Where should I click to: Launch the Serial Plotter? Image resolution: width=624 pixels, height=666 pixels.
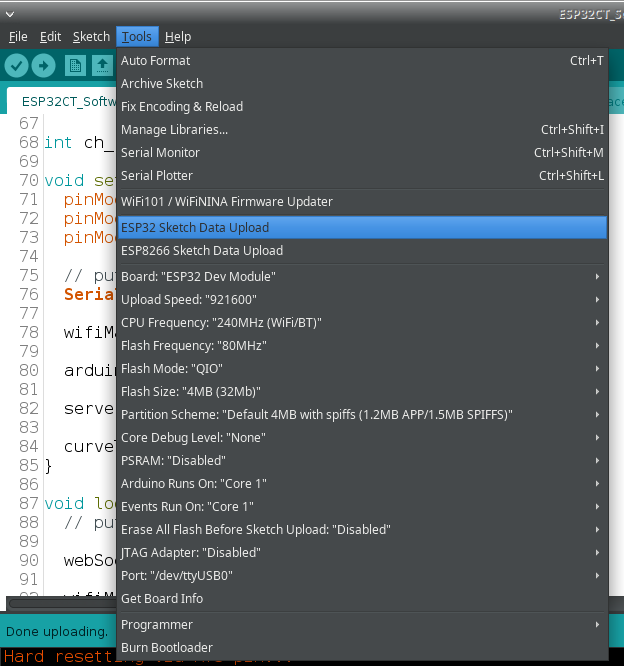click(361, 175)
